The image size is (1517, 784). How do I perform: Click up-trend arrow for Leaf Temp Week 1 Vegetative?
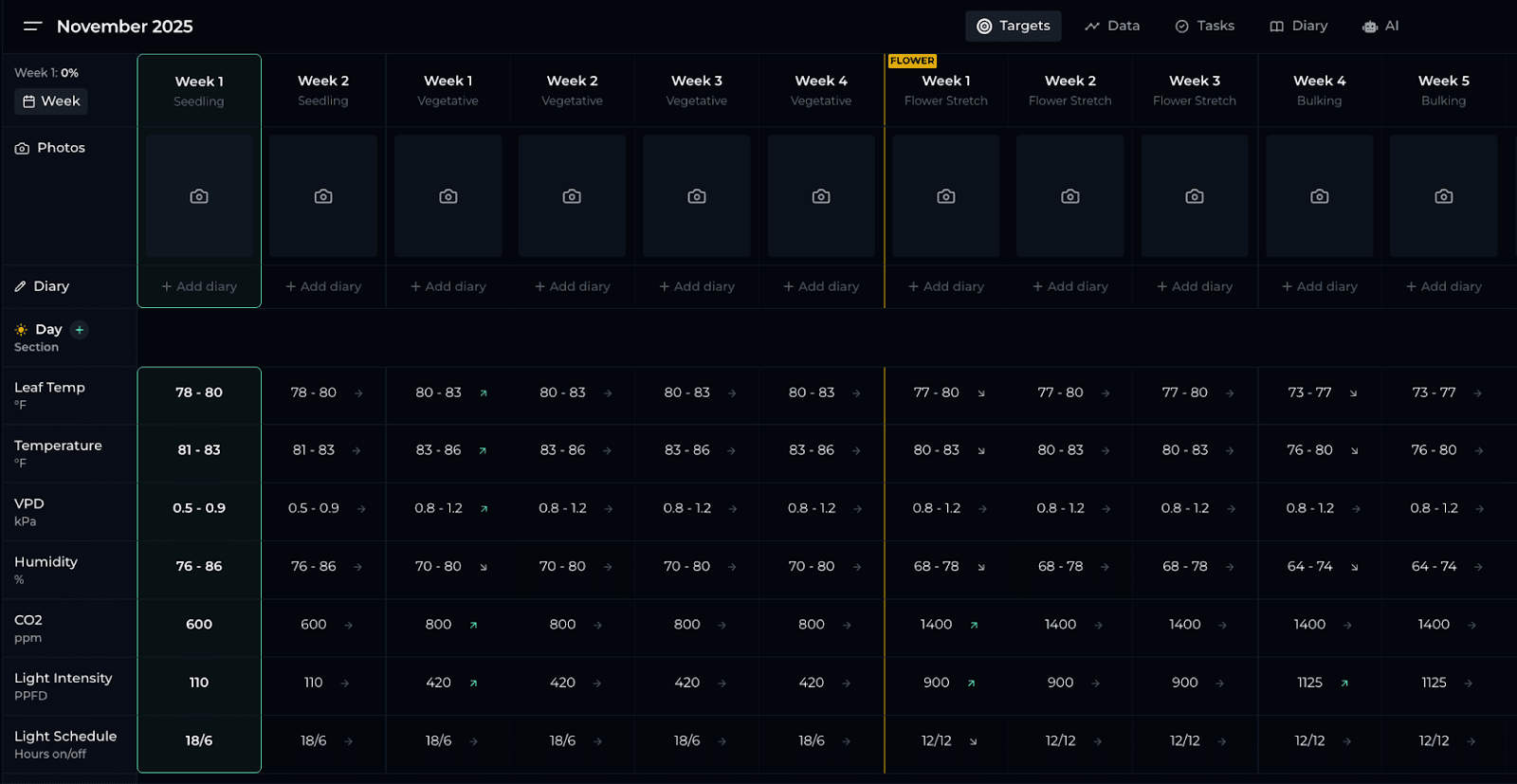point(484,393)
